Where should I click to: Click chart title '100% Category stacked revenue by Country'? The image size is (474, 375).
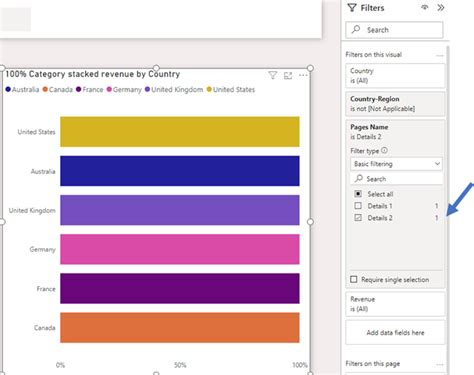(x=93, y=74)
